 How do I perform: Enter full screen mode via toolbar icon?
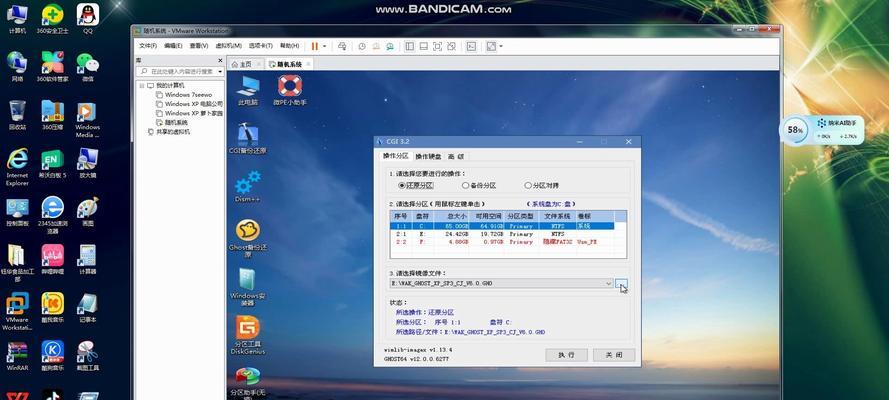click(x=437, y=46)
